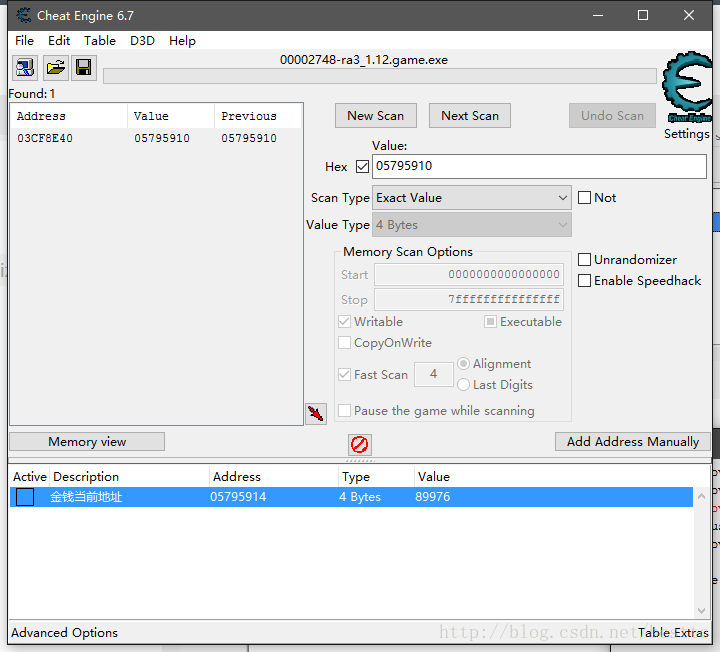The height and width of the screenshot is (652, 720).
Task: Click the Undo Scan button
Action: click(x=612, y=116)
